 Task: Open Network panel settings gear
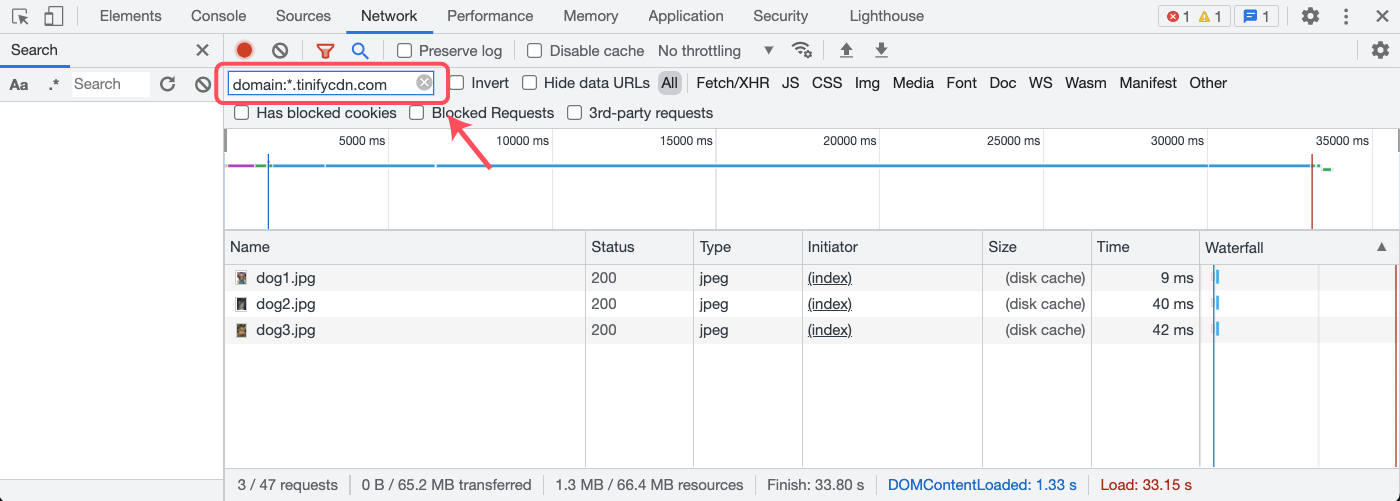(x=1380, y=50)
